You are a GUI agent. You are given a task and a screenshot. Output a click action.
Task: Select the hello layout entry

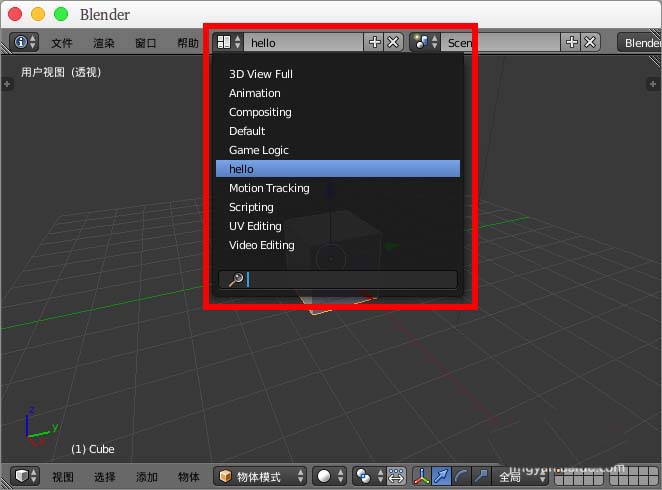(338, 169)
